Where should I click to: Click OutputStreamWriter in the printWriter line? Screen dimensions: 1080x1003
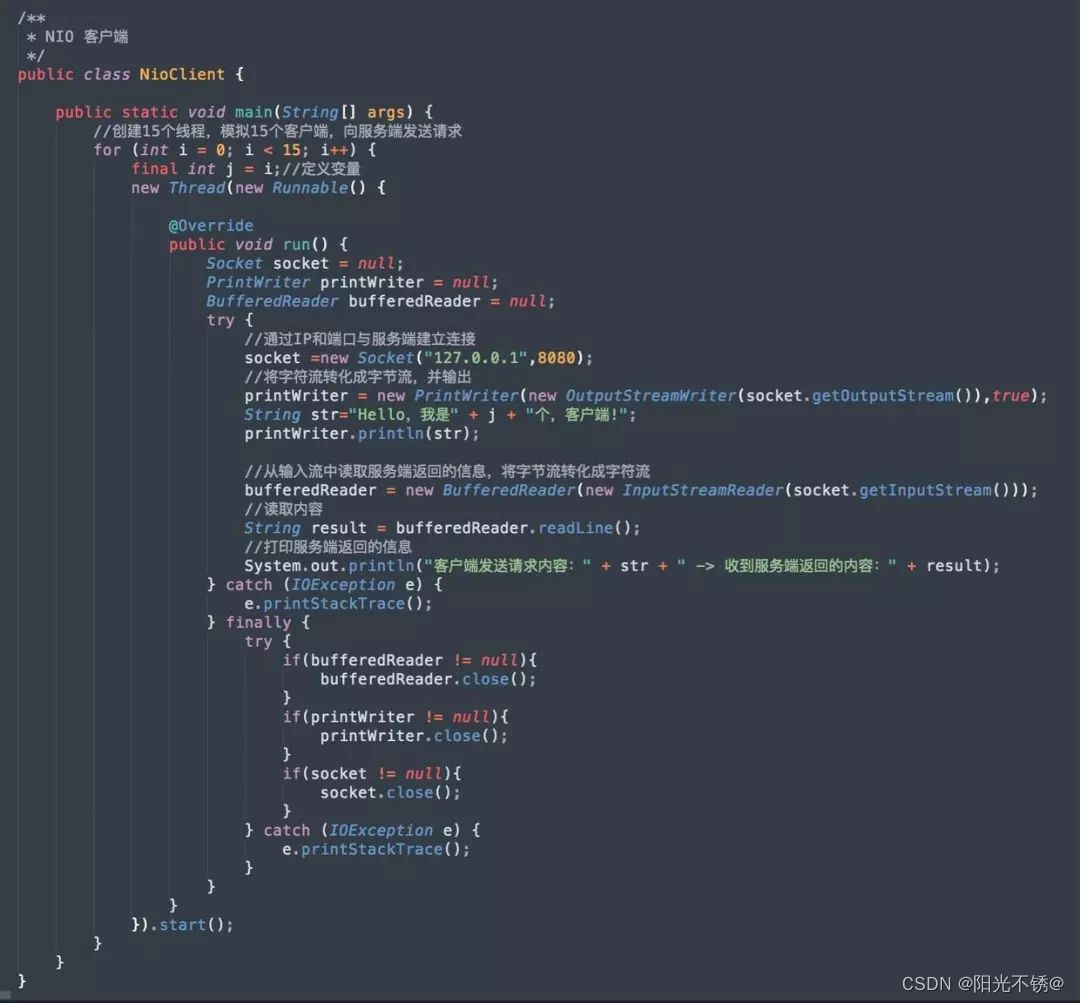[x=651, y=396]
